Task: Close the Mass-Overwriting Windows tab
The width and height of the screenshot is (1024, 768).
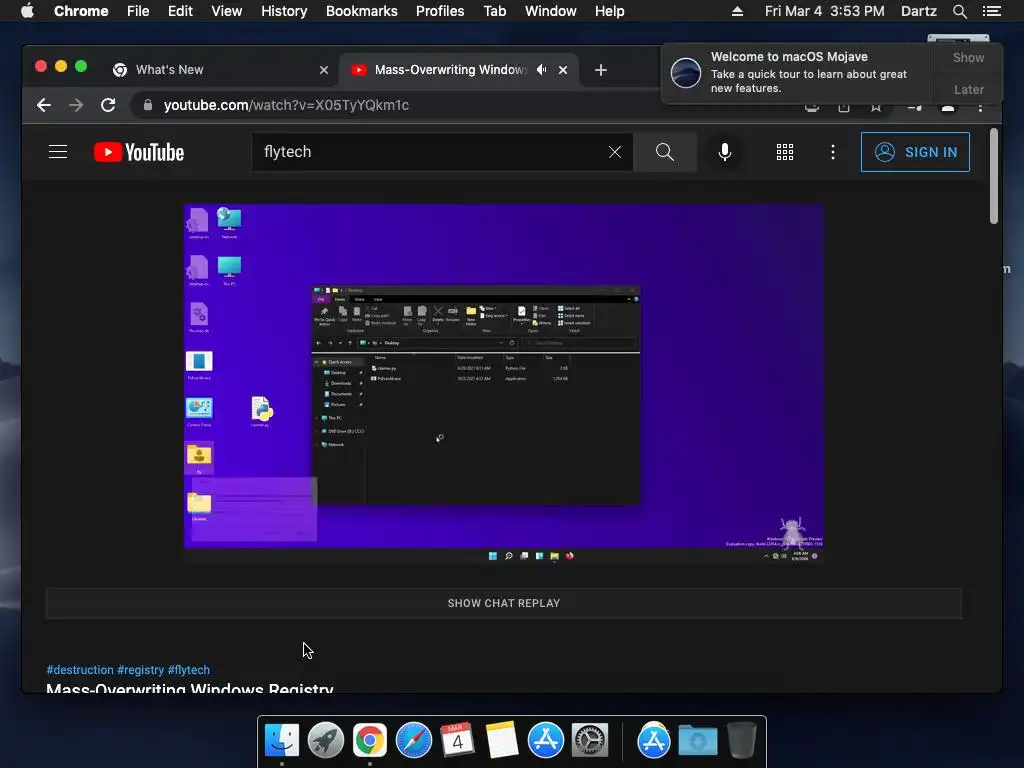Action: click(x=563, y=70)
